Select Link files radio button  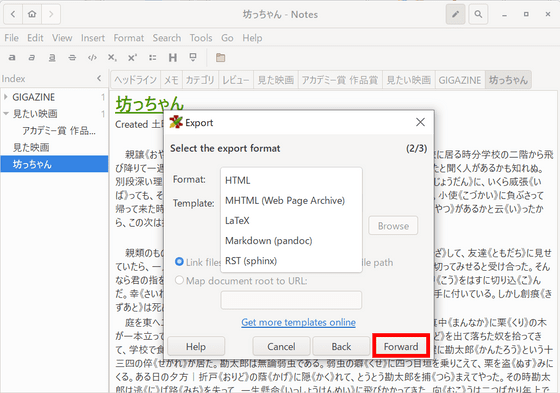pyautogui.click(x=179, y=262)
